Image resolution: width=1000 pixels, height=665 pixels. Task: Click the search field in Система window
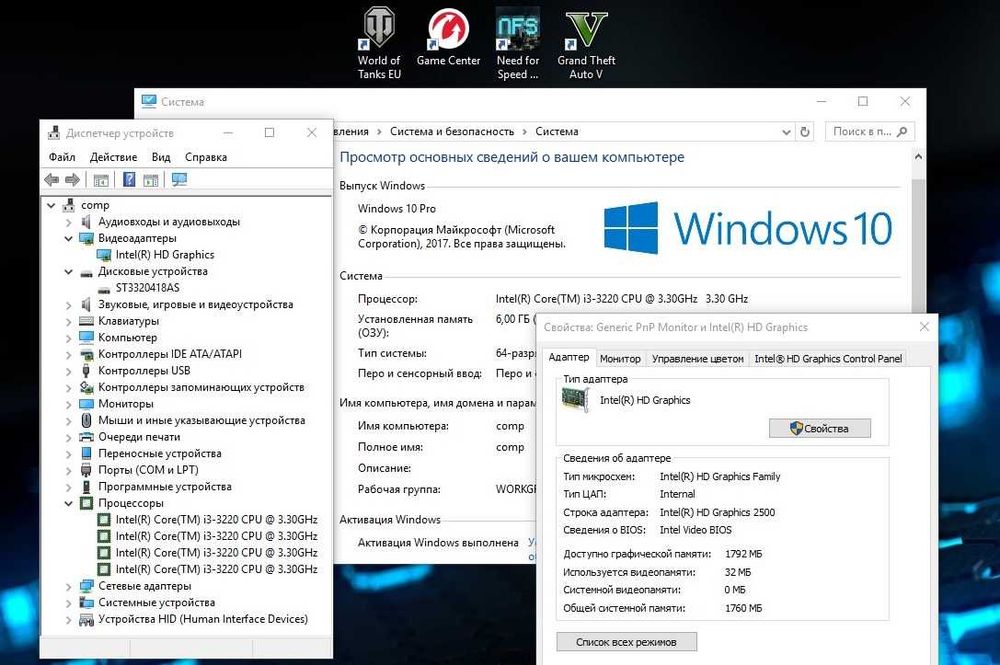point(870,132)
